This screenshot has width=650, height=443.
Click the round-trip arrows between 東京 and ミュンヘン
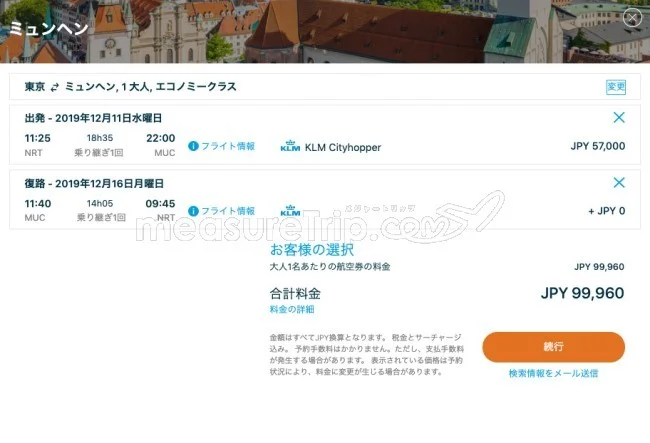click(x=55, y=87)
